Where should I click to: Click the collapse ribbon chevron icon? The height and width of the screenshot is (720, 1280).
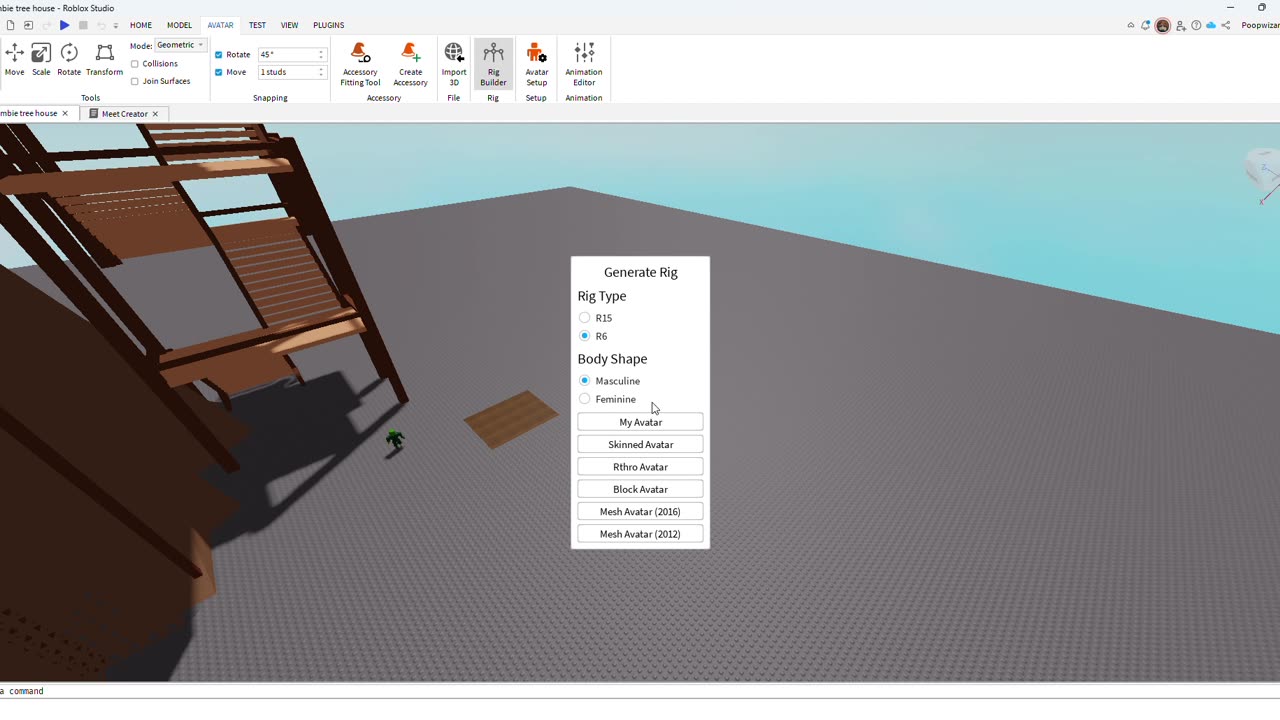click(1131, 26)
